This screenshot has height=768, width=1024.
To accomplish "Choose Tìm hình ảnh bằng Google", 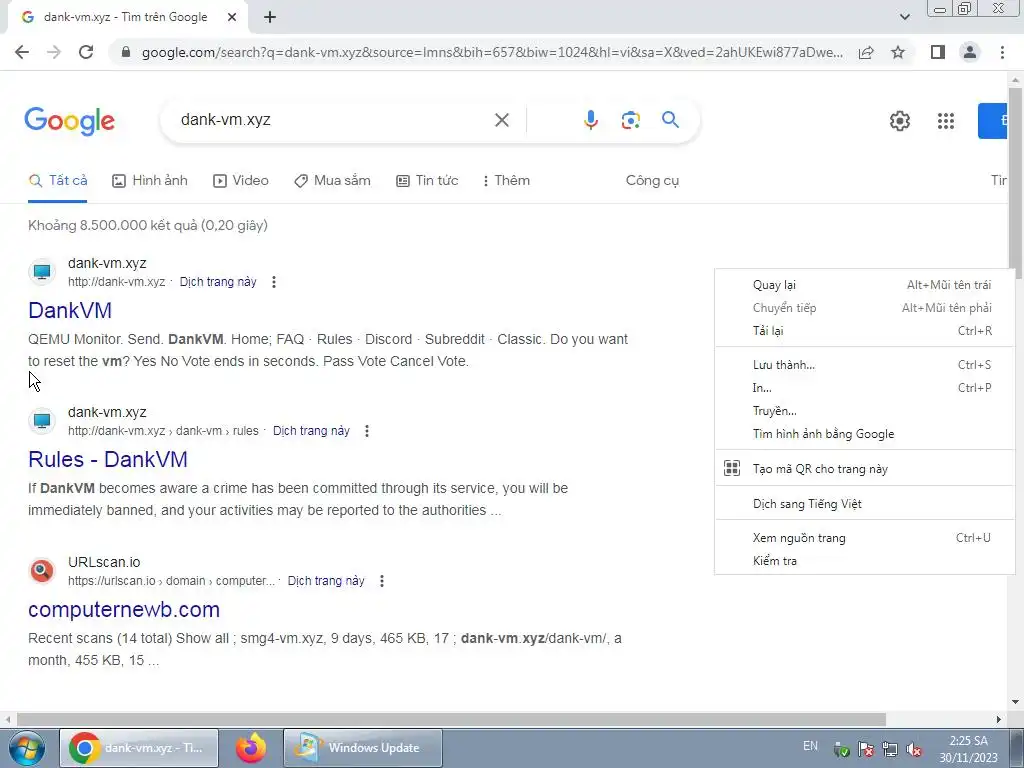I will coord(865,434).
